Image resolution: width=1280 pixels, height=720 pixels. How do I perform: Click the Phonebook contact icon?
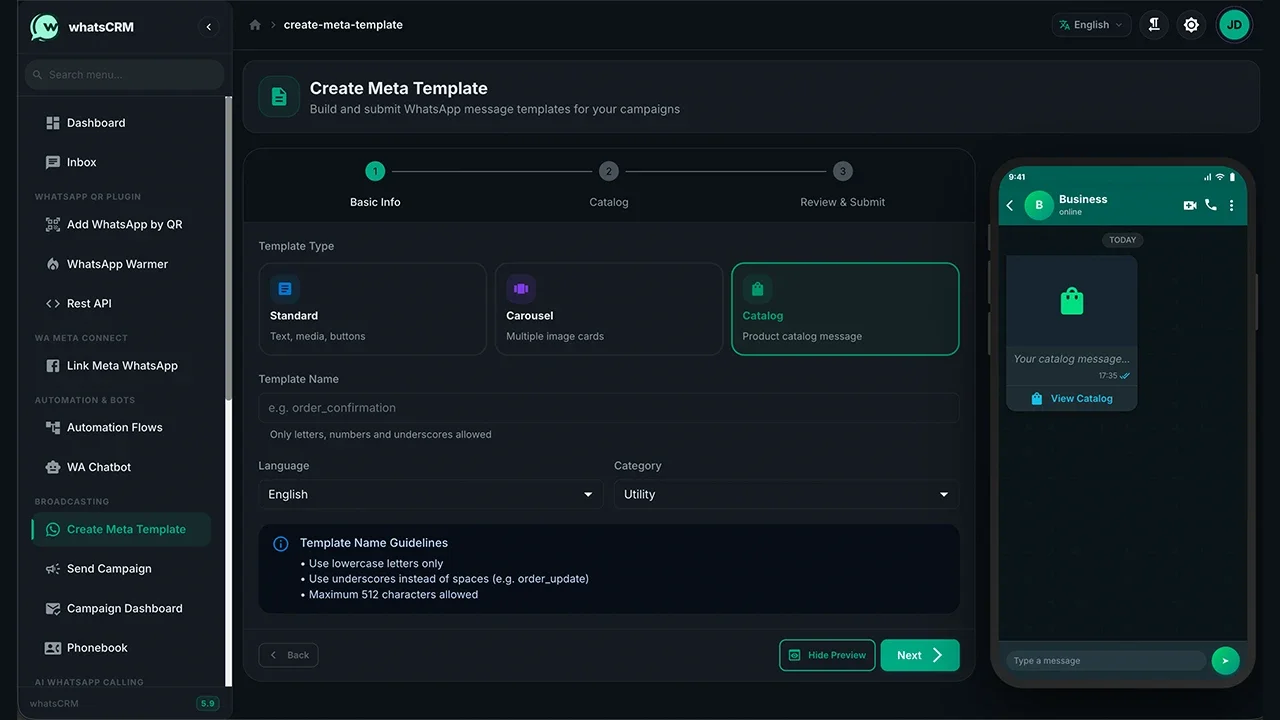(53, 648)
